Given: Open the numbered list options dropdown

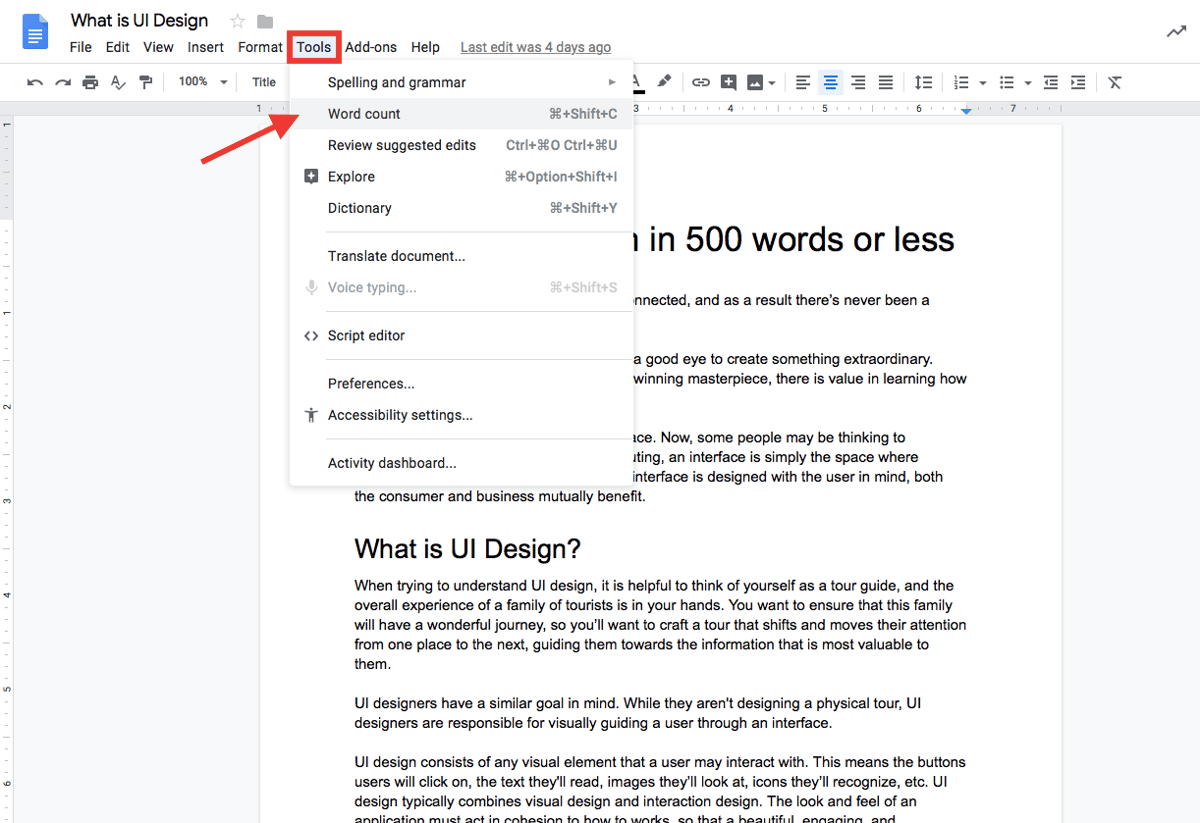Looking at the screenshot, I should tap(981, 82).
